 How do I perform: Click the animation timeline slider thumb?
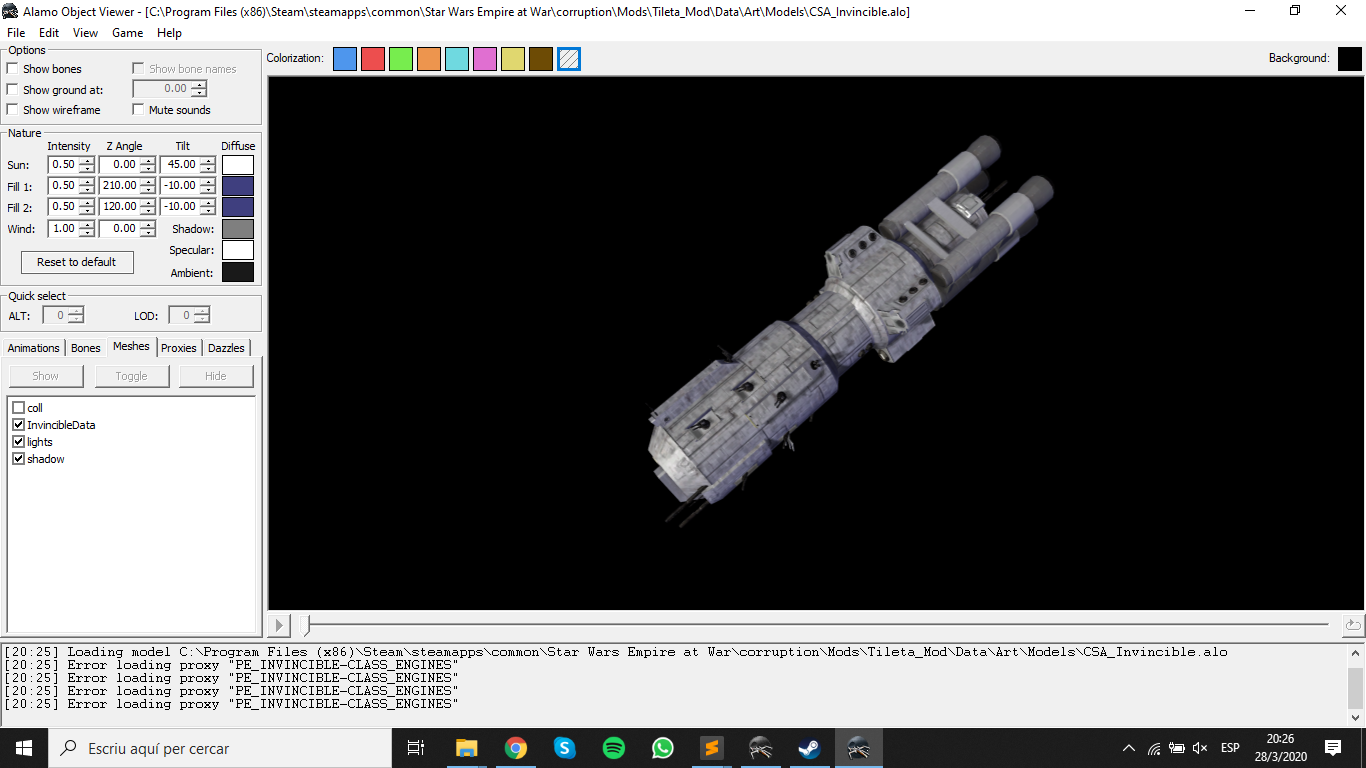tap(306, 625)
